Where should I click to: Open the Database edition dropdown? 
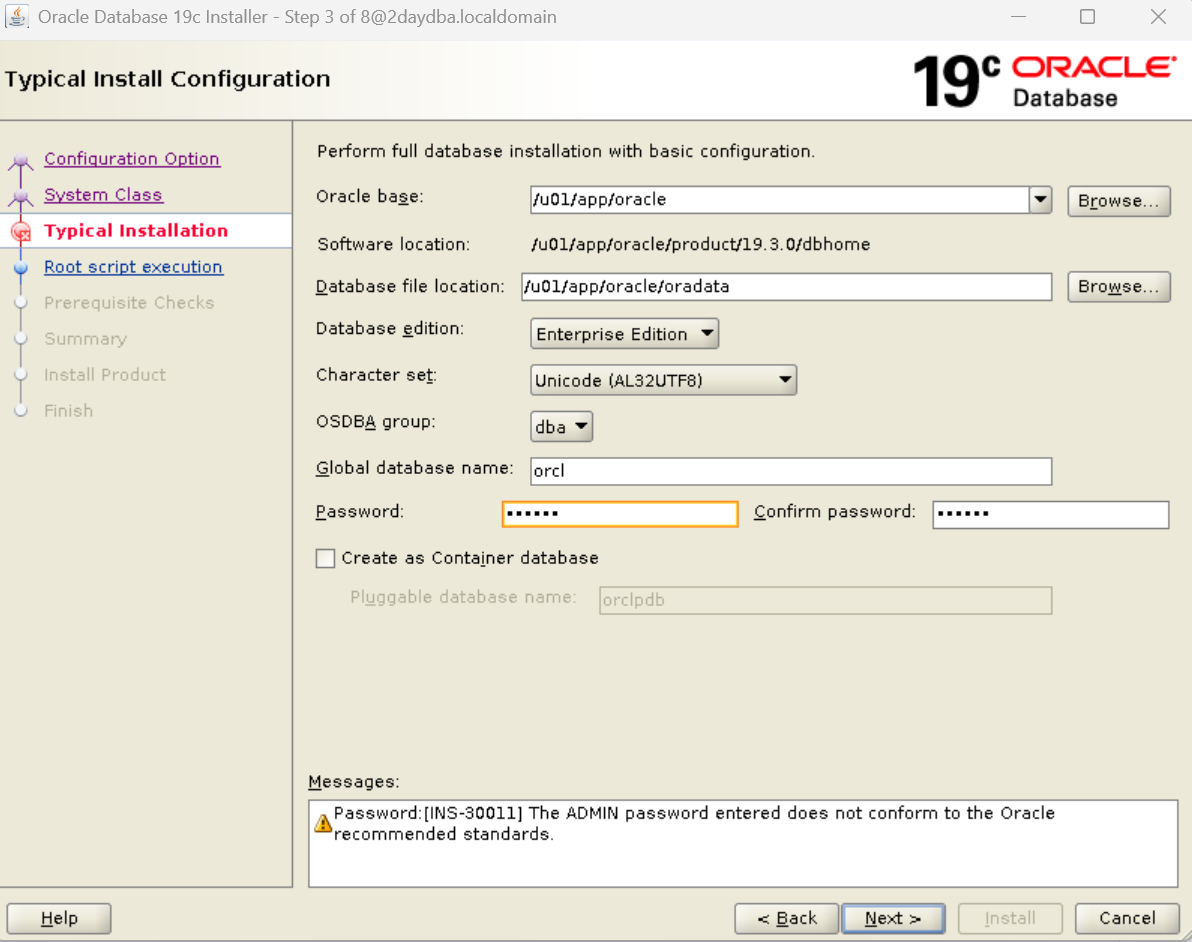point(624,333)
